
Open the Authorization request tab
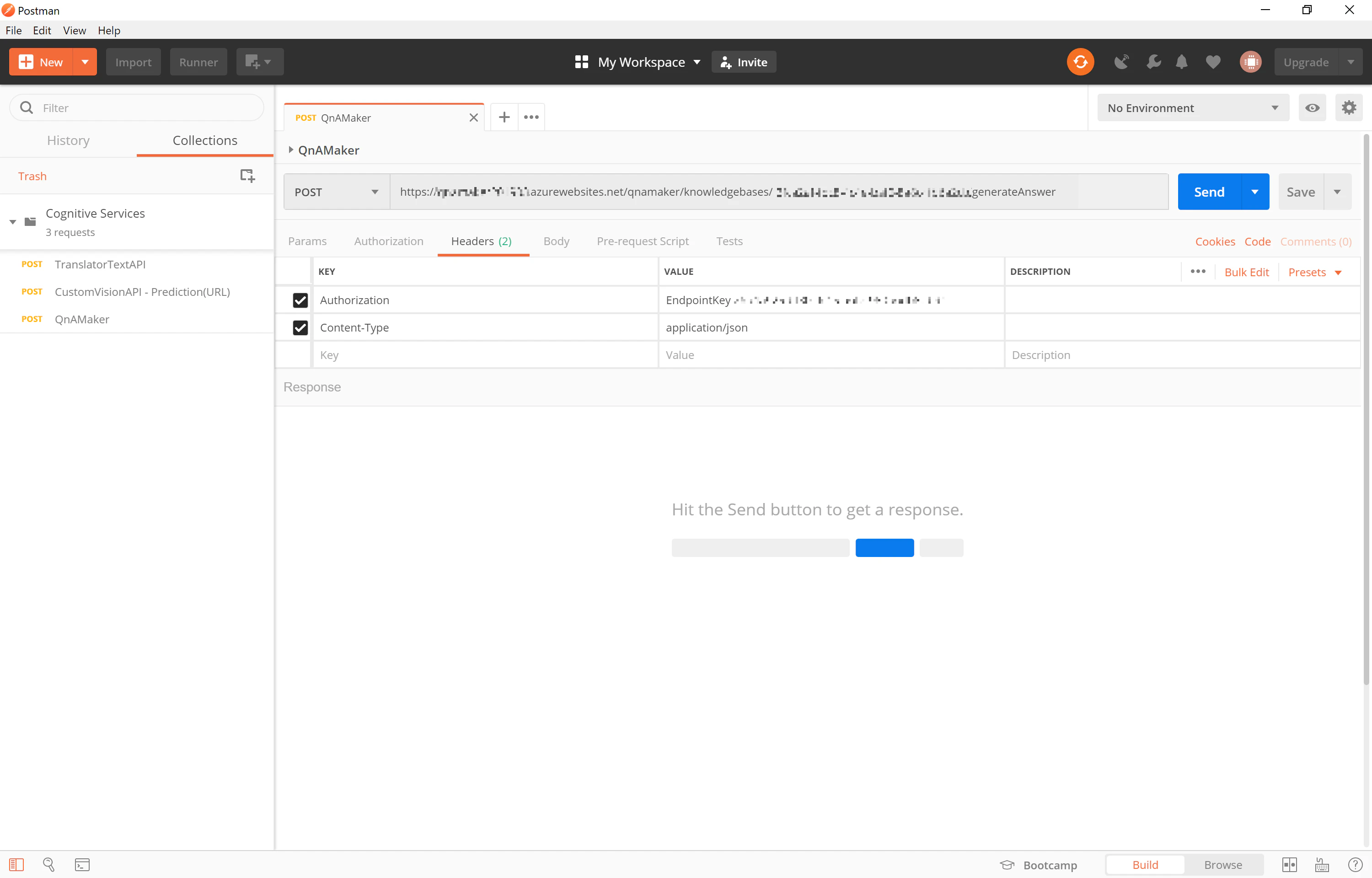click(x=388, y=241)
